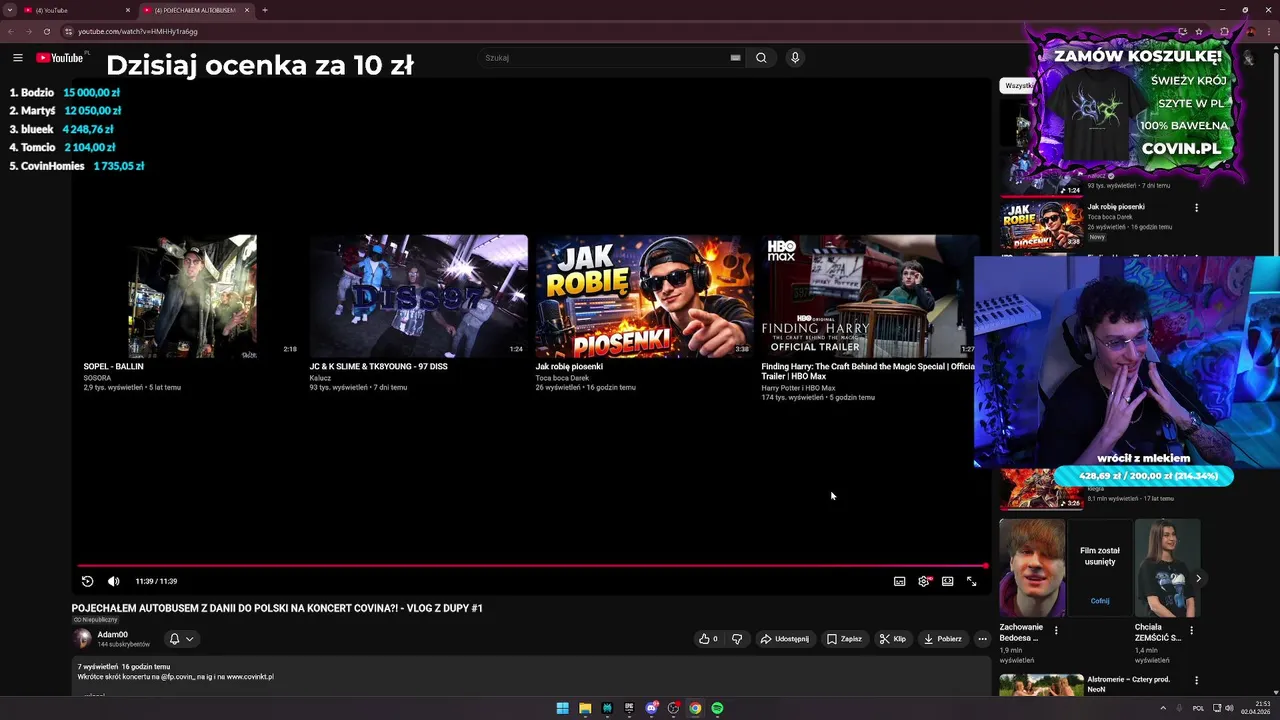Open the YouTube hamburger guide menu

click(x=17, y=58)
